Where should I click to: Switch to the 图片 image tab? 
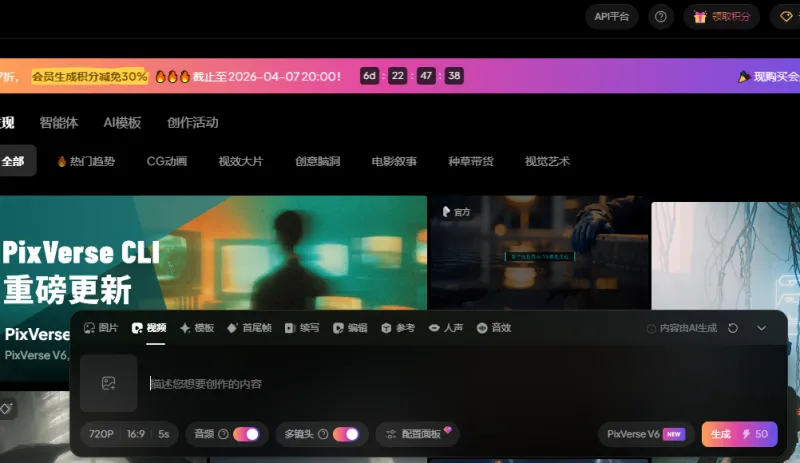pyautogui.click(x=101, y=328)
